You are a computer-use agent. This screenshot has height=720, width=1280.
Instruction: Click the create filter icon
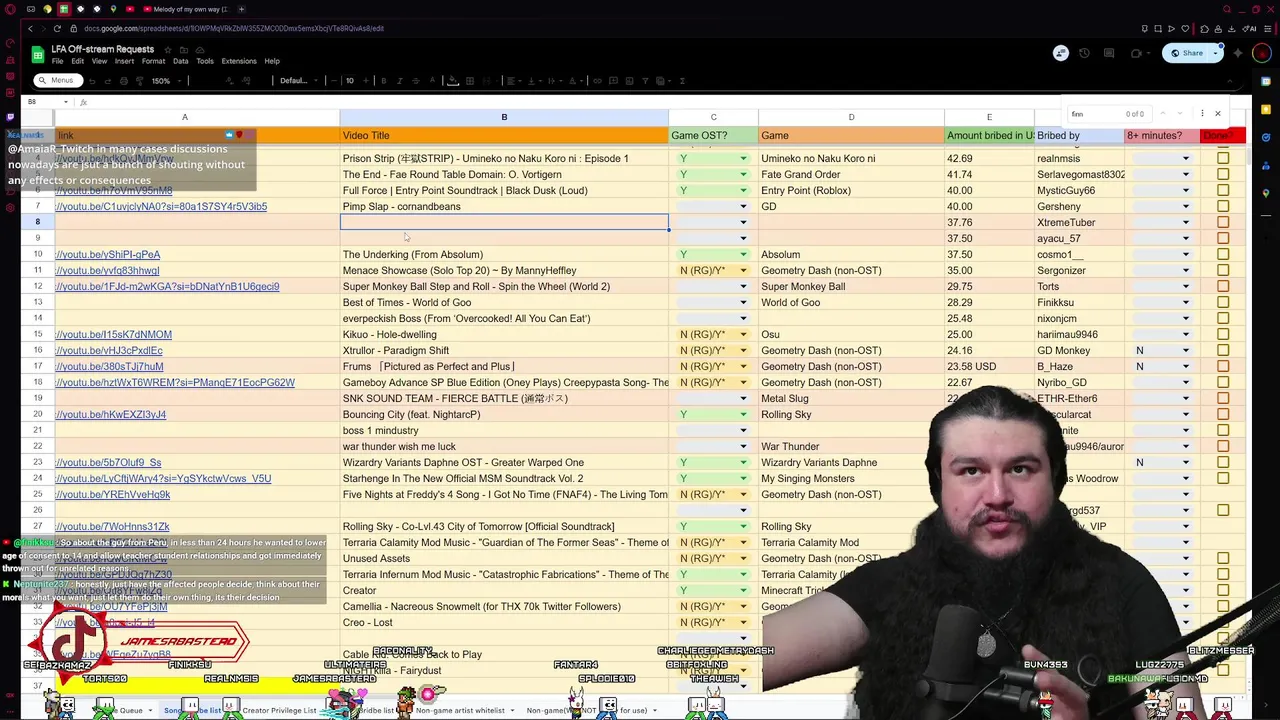pyautogui.click(x=645, y=80)
